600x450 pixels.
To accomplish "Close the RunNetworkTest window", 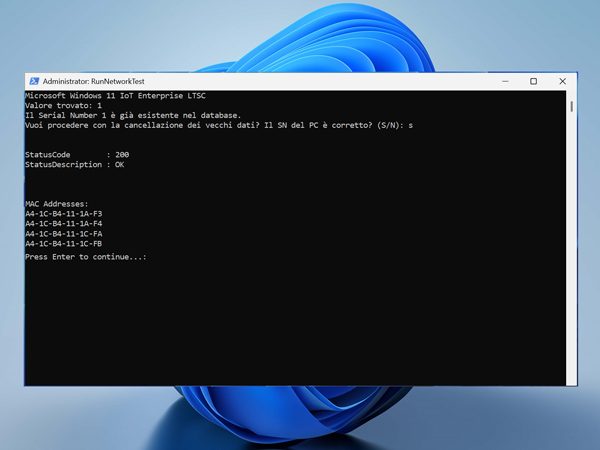I will tap(562, 81).
